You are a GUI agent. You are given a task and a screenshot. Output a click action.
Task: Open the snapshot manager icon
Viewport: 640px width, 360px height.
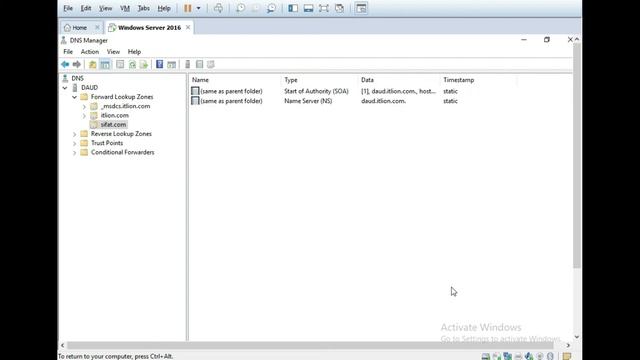[x=271, y=8]
